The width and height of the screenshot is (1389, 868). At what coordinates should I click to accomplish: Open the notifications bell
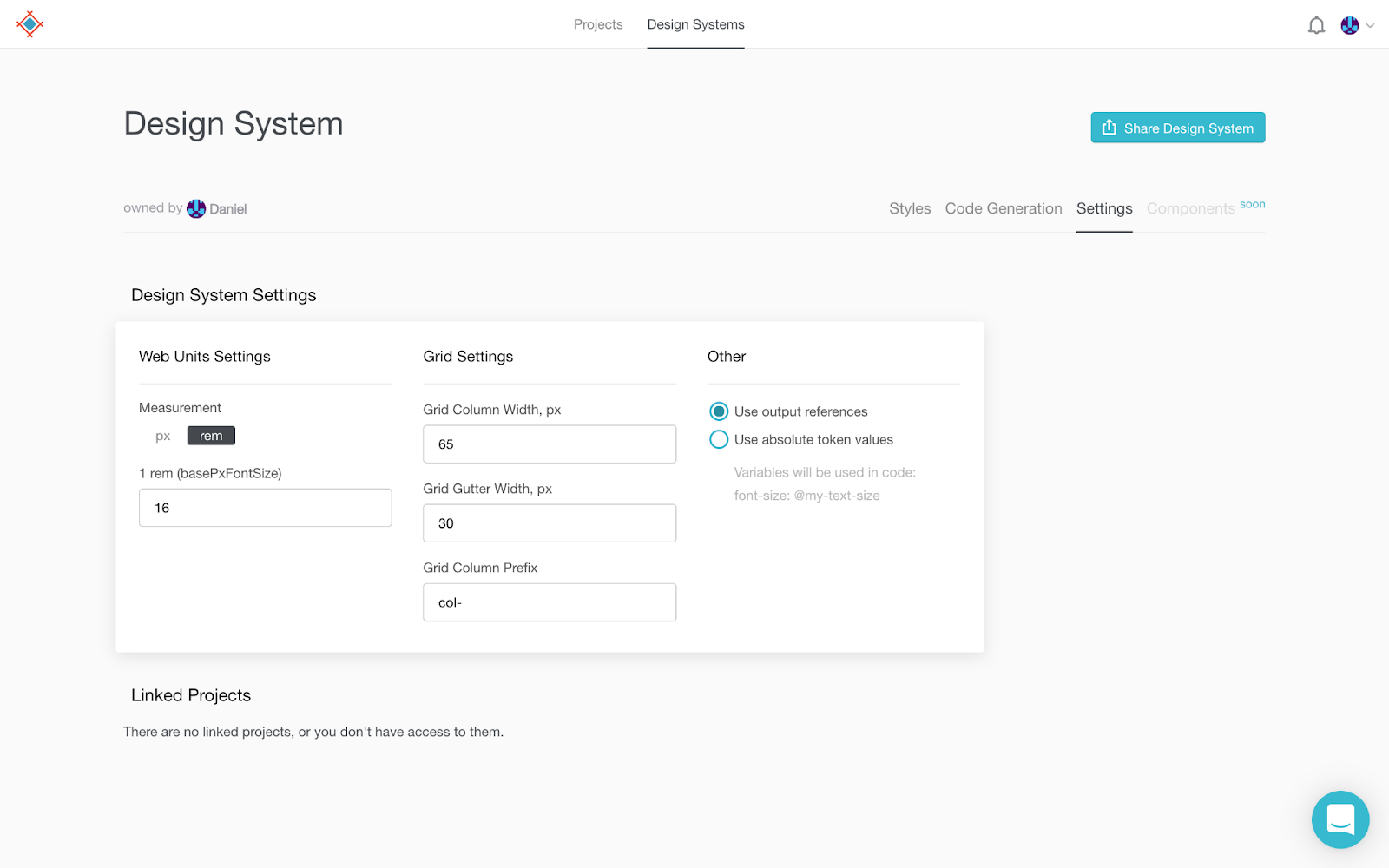pos(1316,25)
